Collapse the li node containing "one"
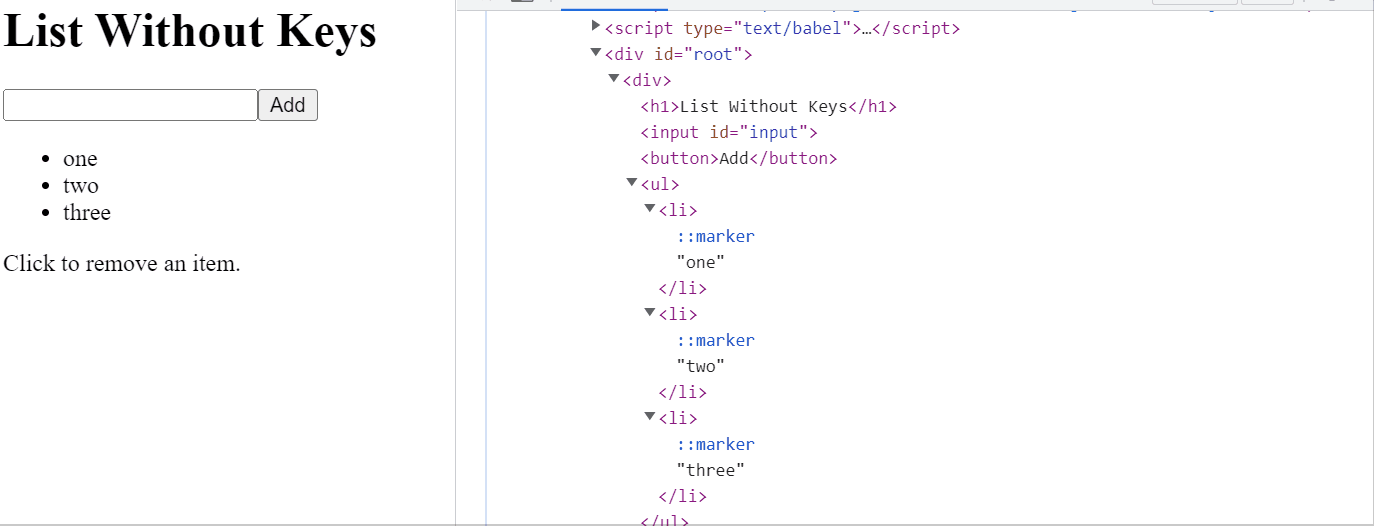Screen dimensions: 1374x526 point(650,208)
